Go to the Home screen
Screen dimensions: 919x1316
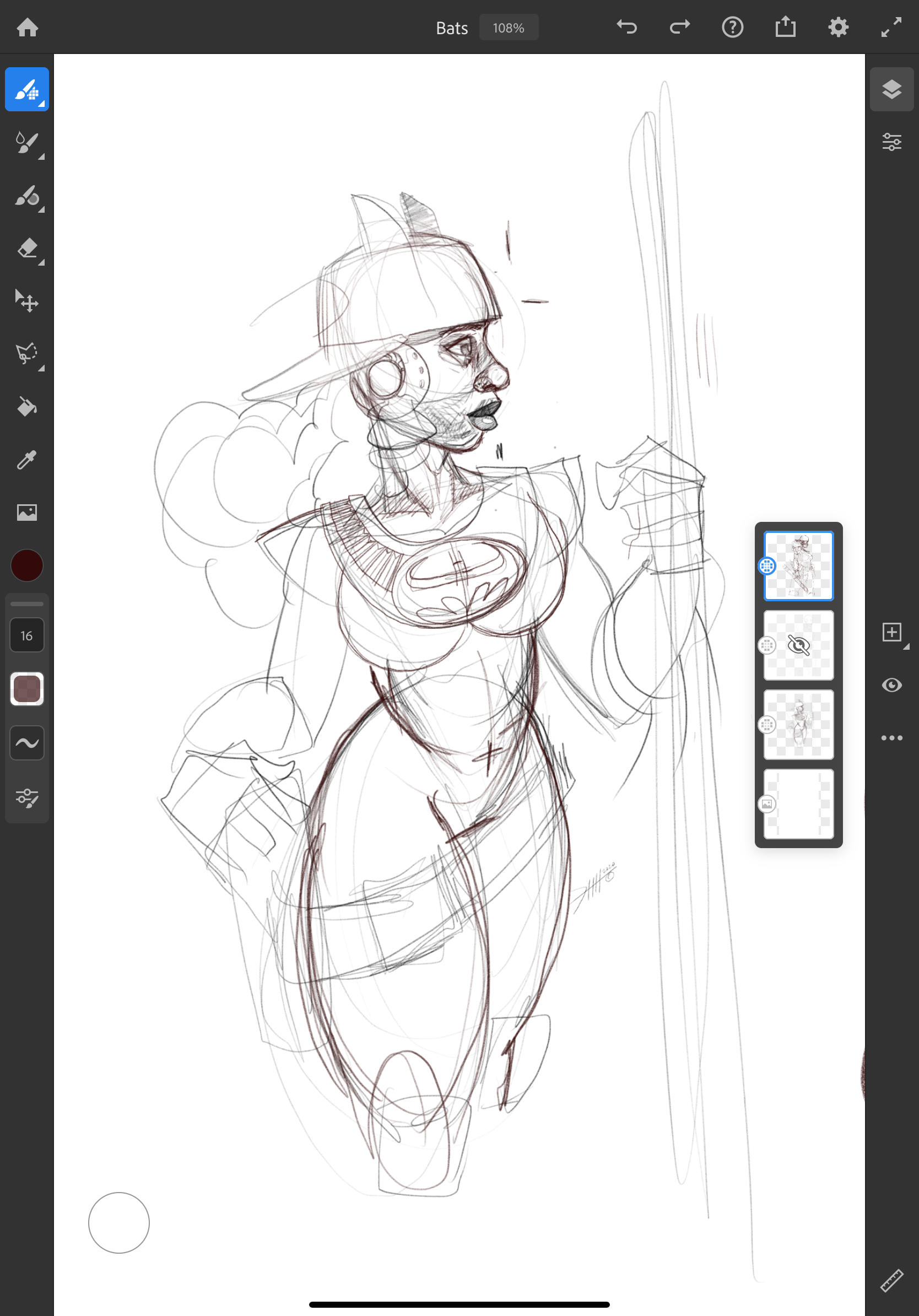pos(28,28)
